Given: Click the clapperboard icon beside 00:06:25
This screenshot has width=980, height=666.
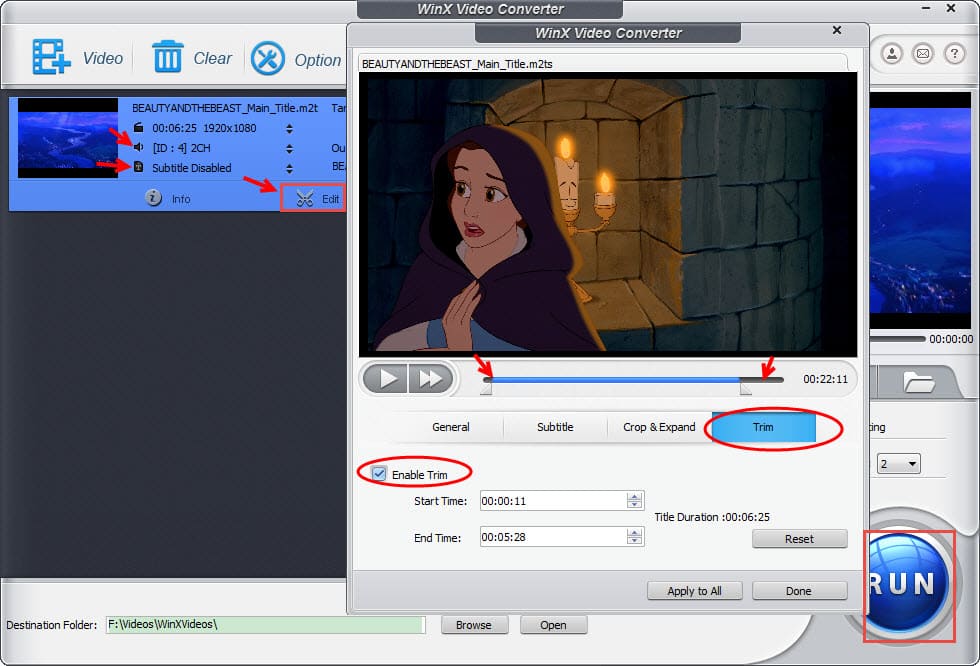Looking at the screenshot, I should tap(139, 127).
